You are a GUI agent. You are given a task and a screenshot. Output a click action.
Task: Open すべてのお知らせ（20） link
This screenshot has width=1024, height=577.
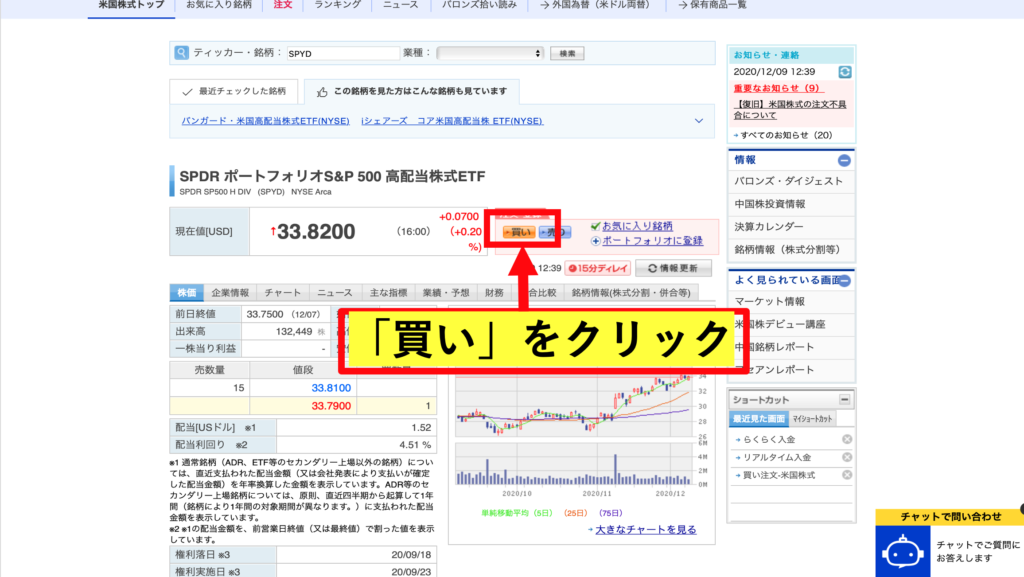pyautogui.click(x=786, y=135)
